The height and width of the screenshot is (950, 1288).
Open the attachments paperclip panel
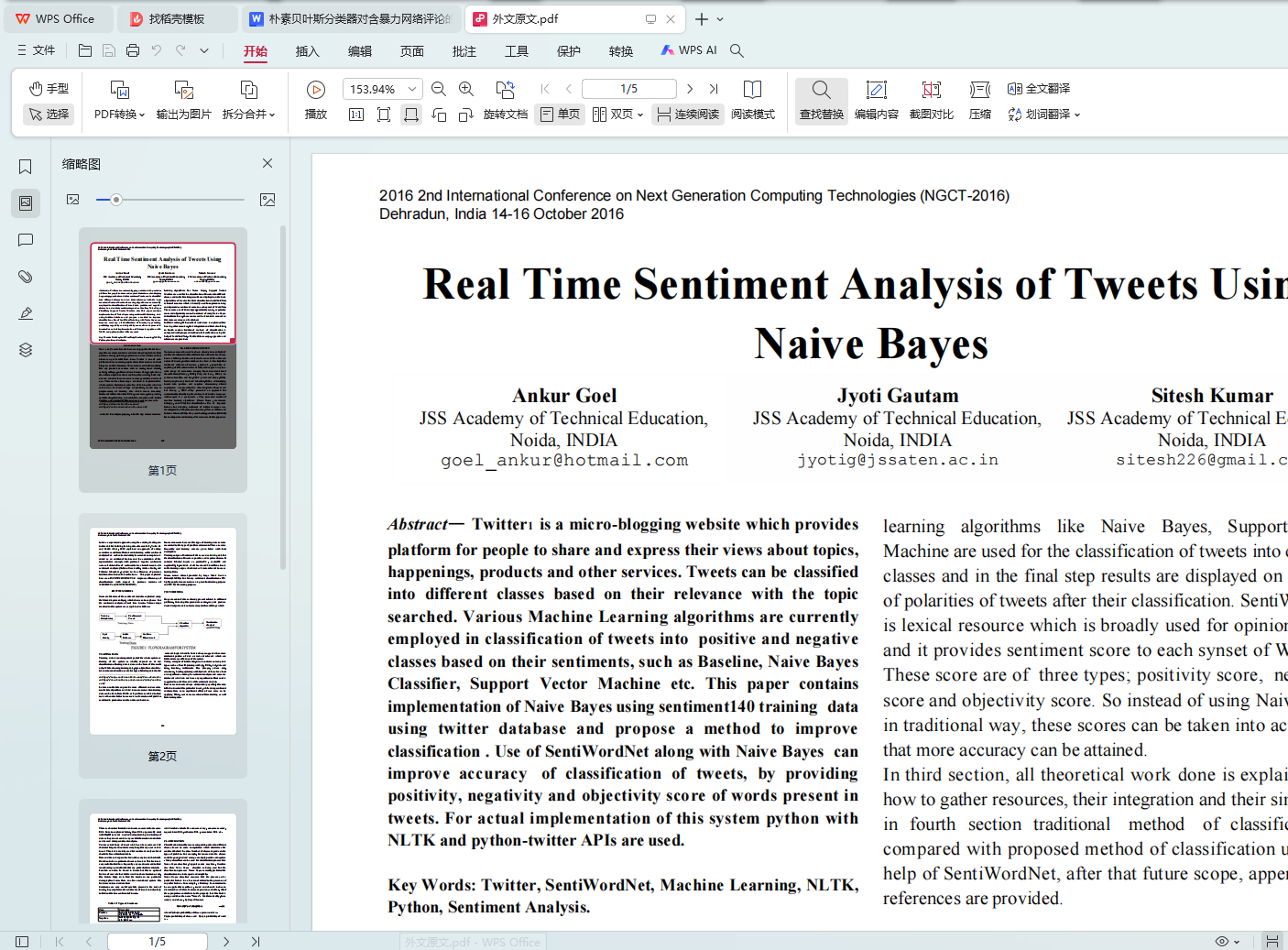tap(26, 277)
